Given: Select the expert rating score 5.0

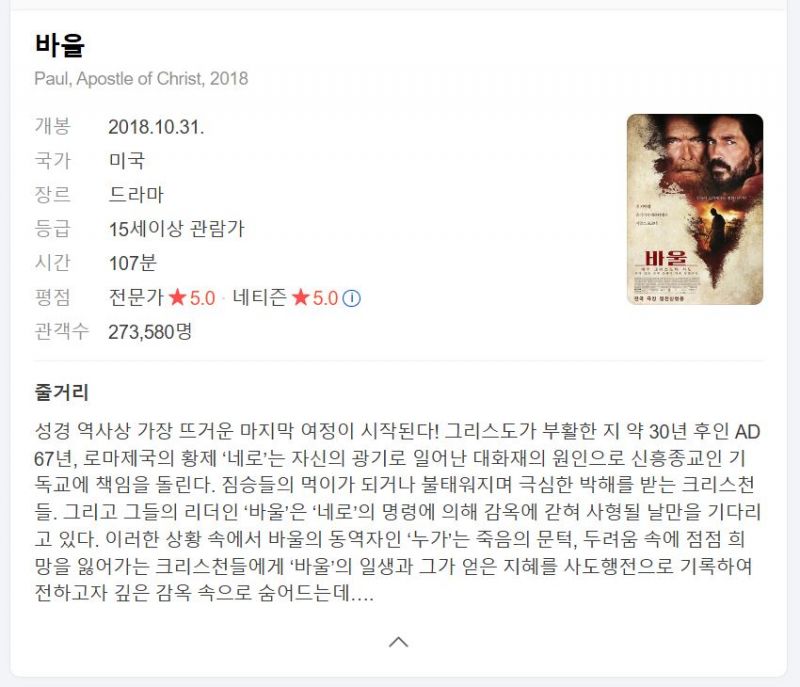Looking at the screenshot, I should click(x=202, y=298).
